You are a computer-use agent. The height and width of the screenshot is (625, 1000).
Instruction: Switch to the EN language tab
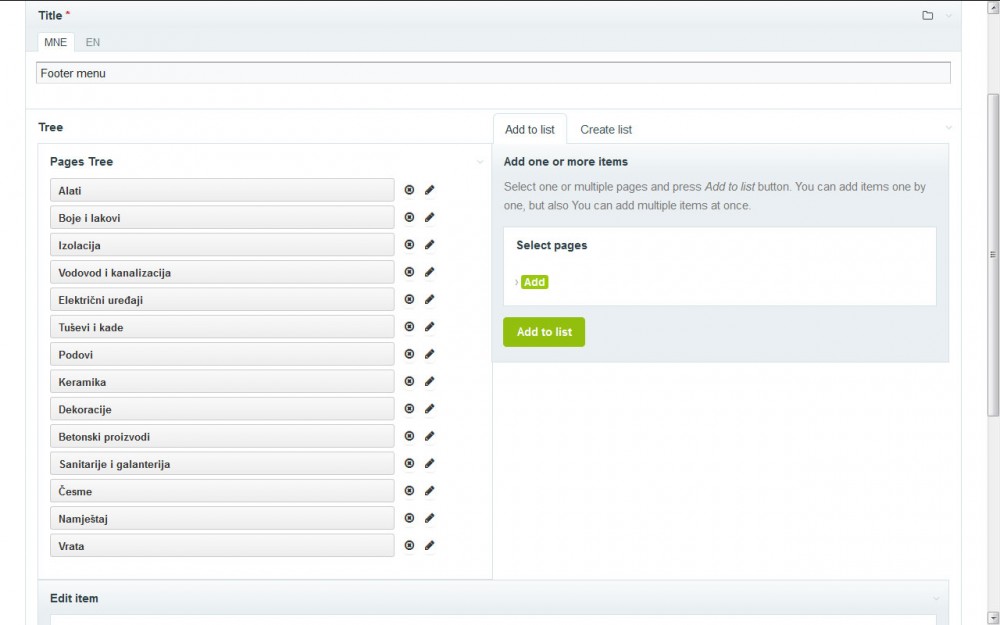click(93, 42)
